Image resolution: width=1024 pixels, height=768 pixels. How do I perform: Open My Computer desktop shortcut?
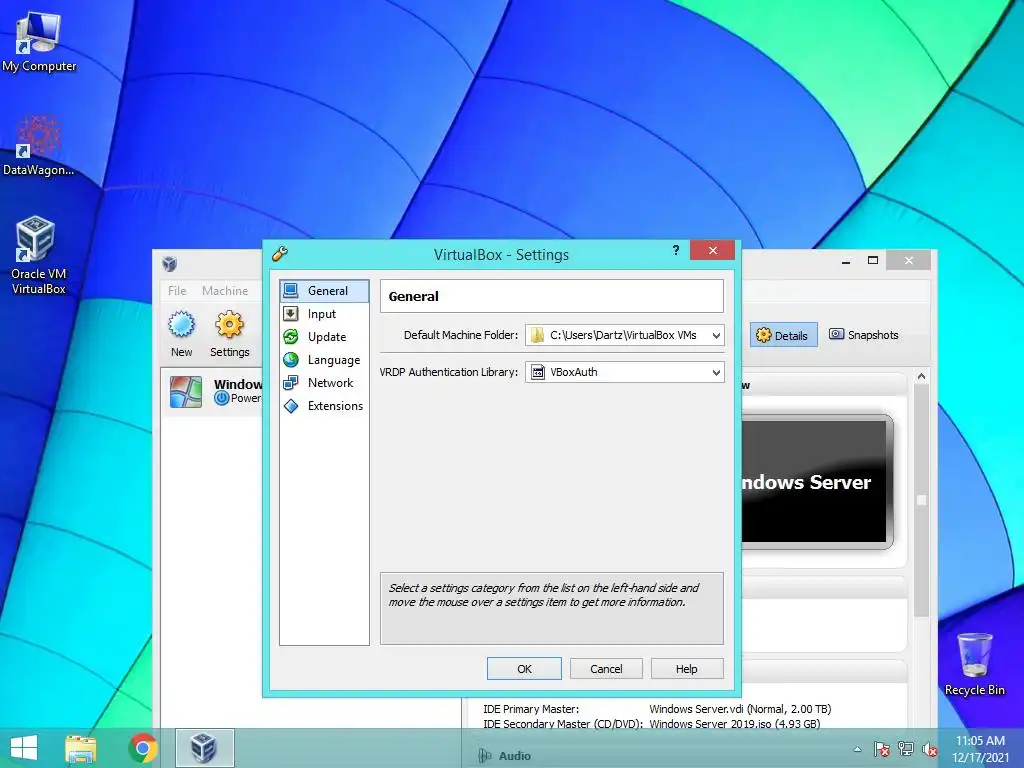pos(39,42)
